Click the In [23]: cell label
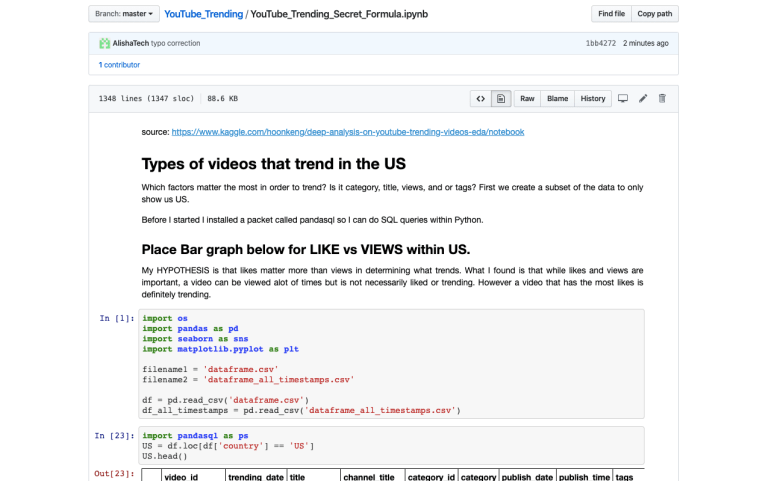The image size is (774, 481). click(115, 436)
